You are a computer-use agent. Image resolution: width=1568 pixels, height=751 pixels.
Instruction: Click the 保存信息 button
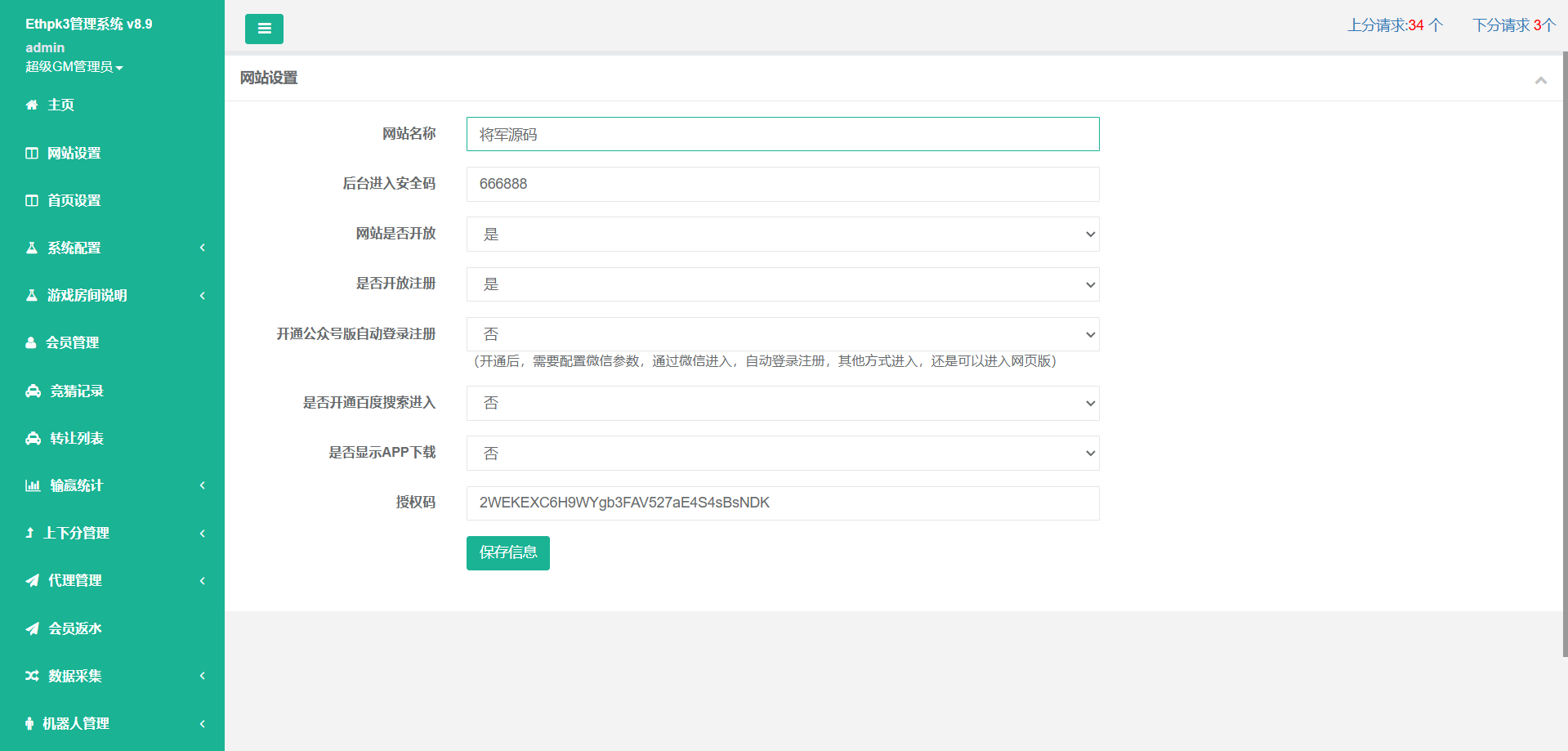(x=507, y=553)
